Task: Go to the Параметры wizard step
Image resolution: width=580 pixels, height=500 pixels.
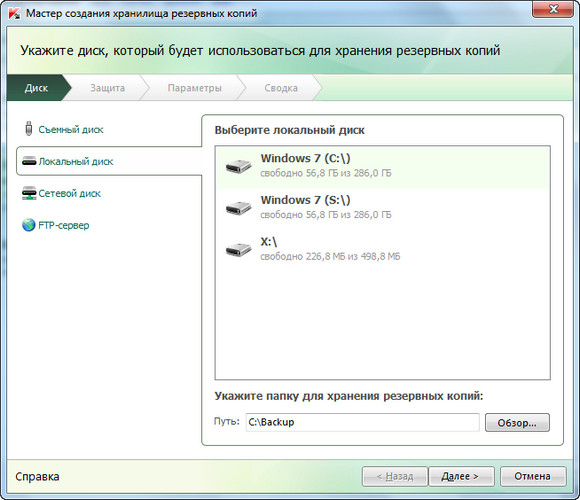Action: pyautogui.click(x=195, y=88)
